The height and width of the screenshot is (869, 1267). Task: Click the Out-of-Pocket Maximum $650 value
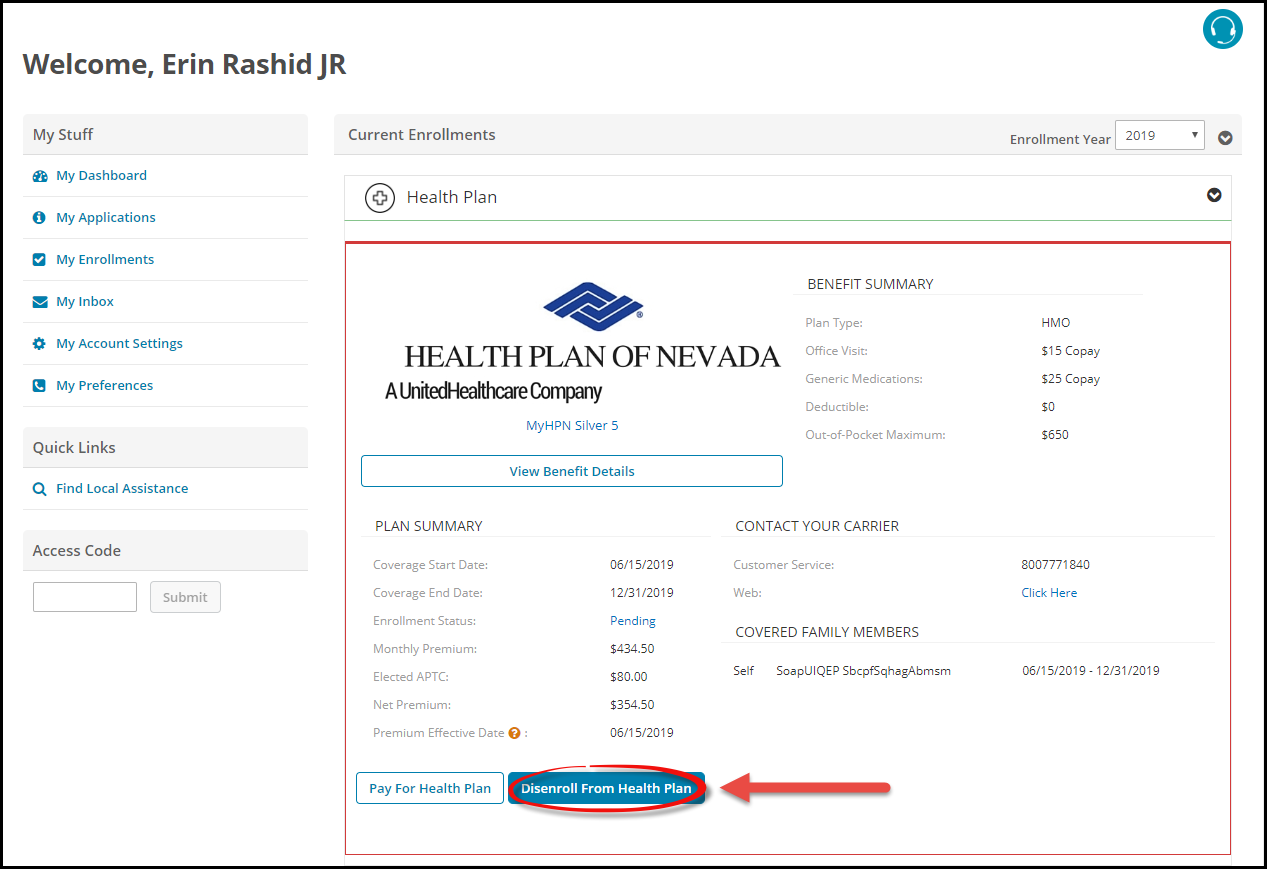click(x=1055, y=435)
